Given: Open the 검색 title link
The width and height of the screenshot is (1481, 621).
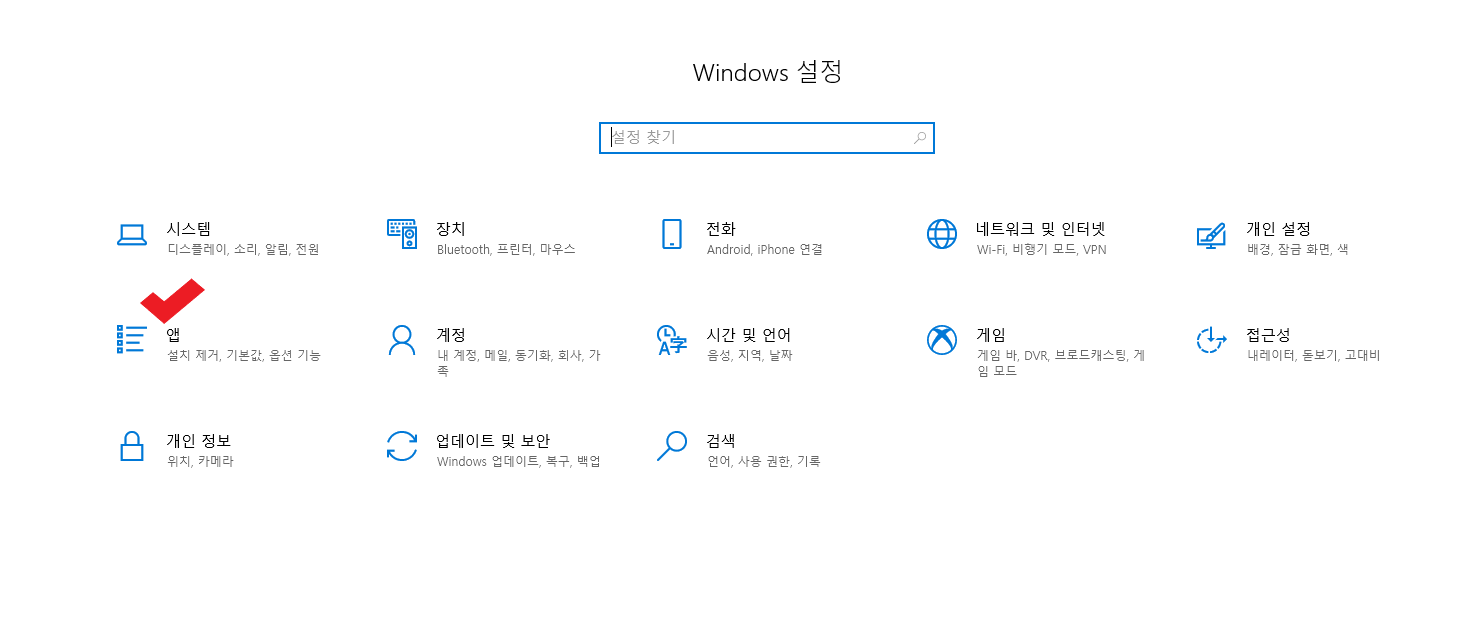Looking at the screenshot, I should point(721,441).
